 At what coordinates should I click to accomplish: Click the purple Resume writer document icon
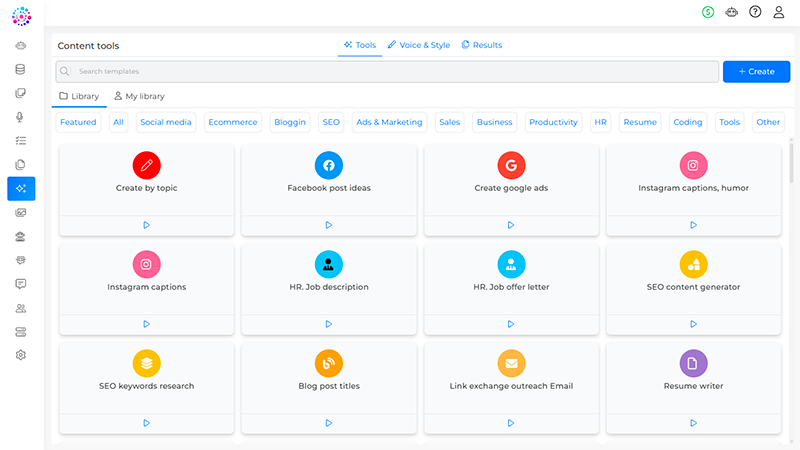[693, 363]
